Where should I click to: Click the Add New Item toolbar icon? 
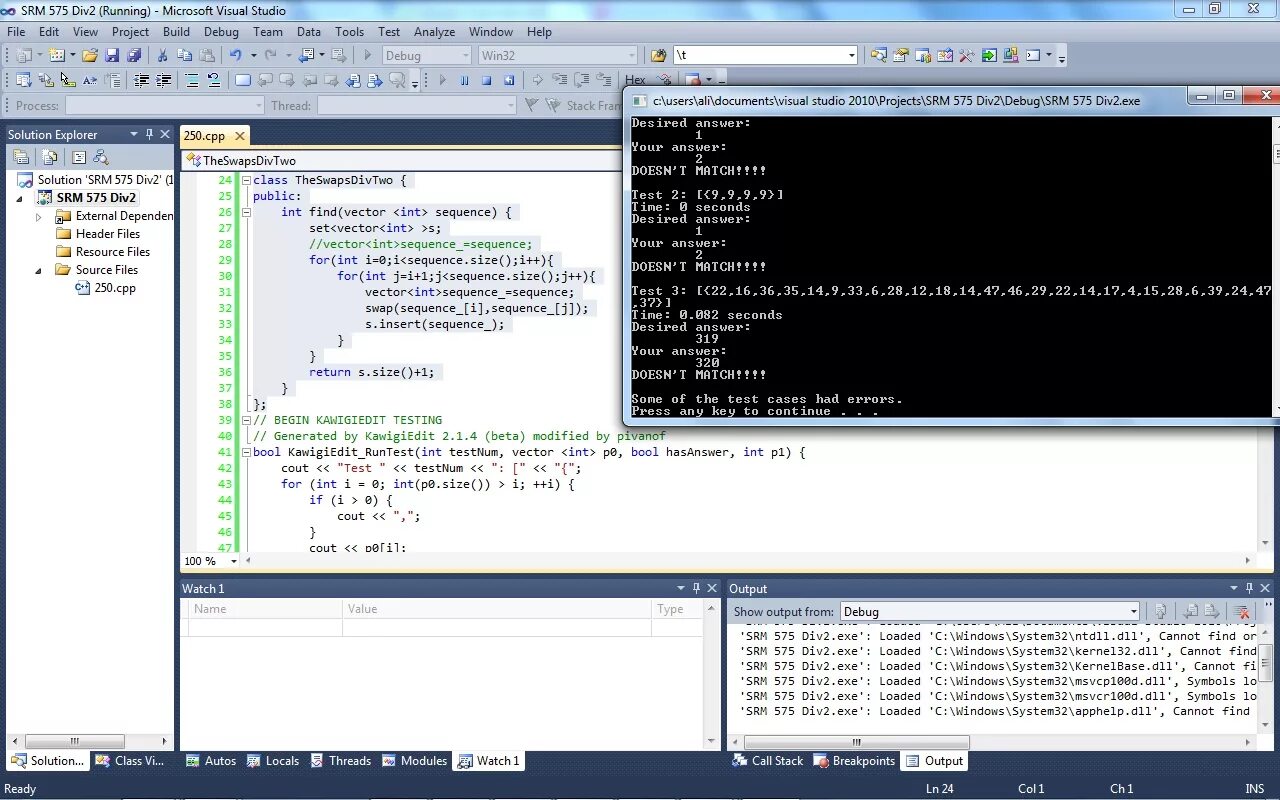point(57,55)
